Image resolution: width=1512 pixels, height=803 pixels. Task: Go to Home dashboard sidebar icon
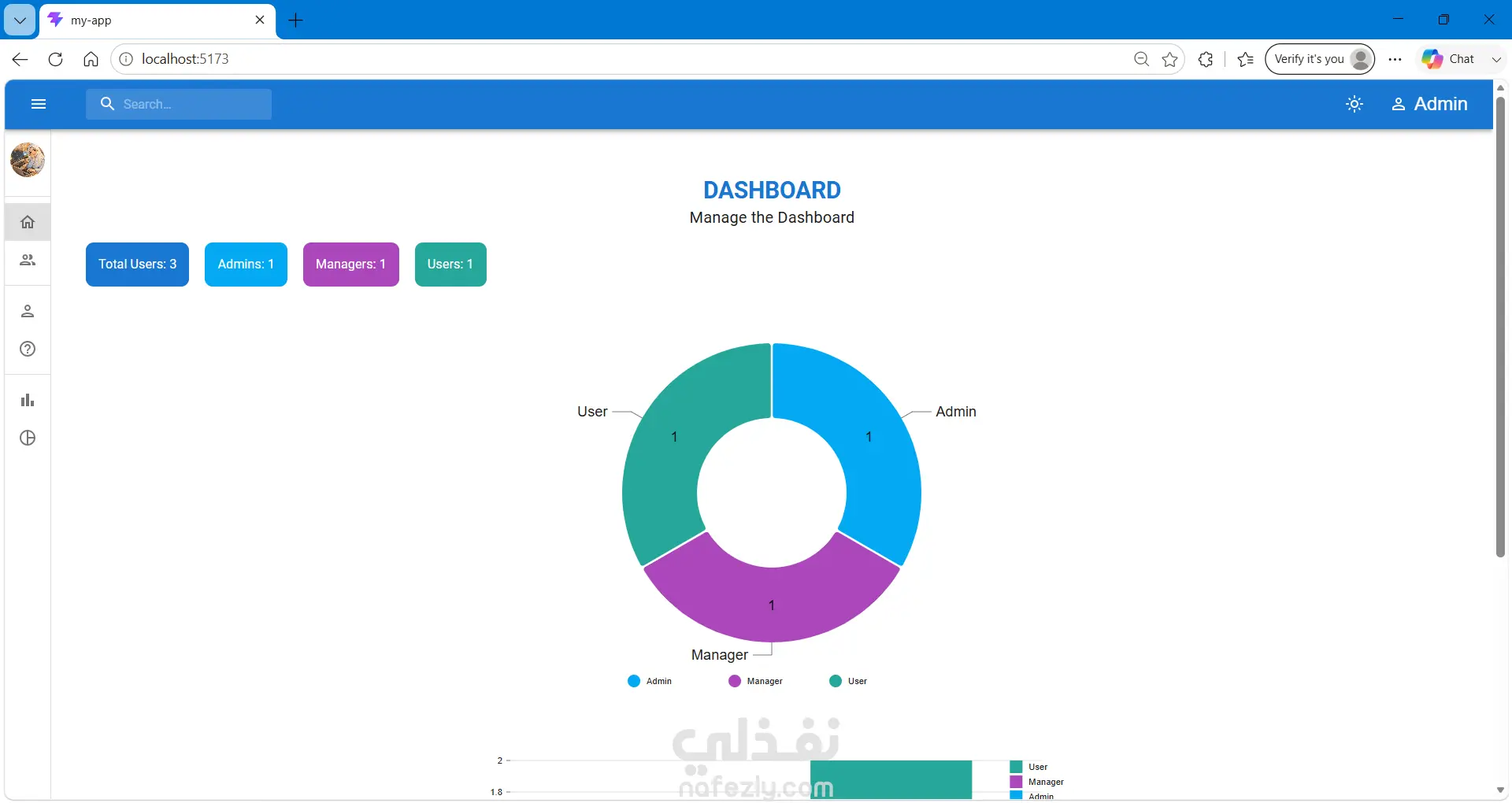(x=28, y=222)
